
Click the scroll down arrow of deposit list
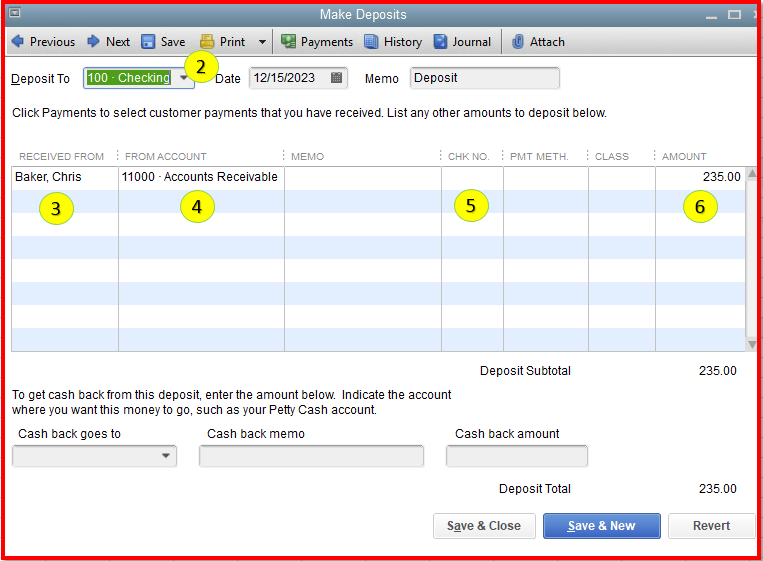click(x=752, y=344)
